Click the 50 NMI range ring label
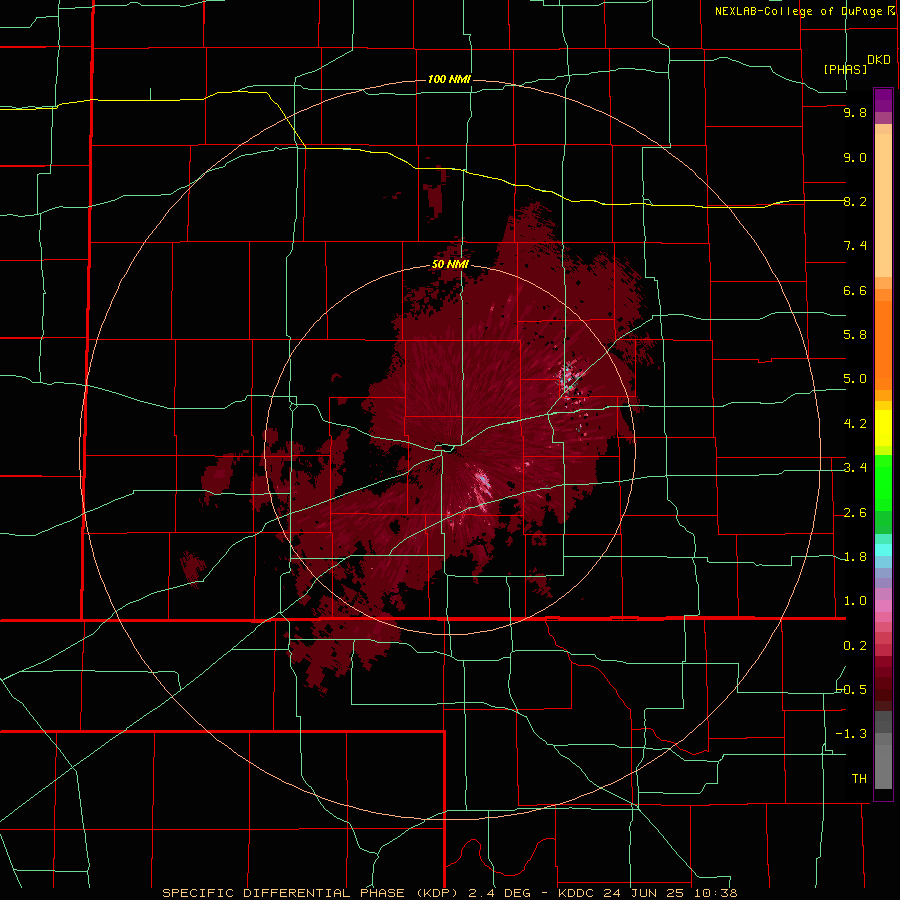The height and width of the screenshot is (900, 900). pos(450,264)
